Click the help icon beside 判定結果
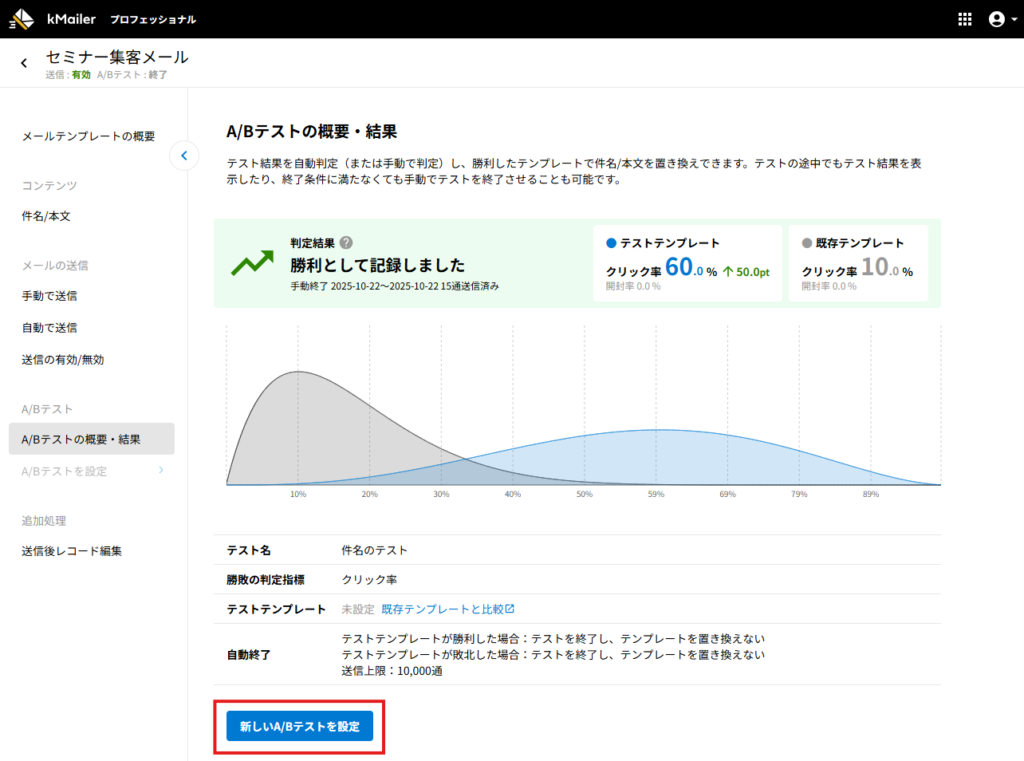1024x761 pixels. pyautogui.click(x=346, y=243)
